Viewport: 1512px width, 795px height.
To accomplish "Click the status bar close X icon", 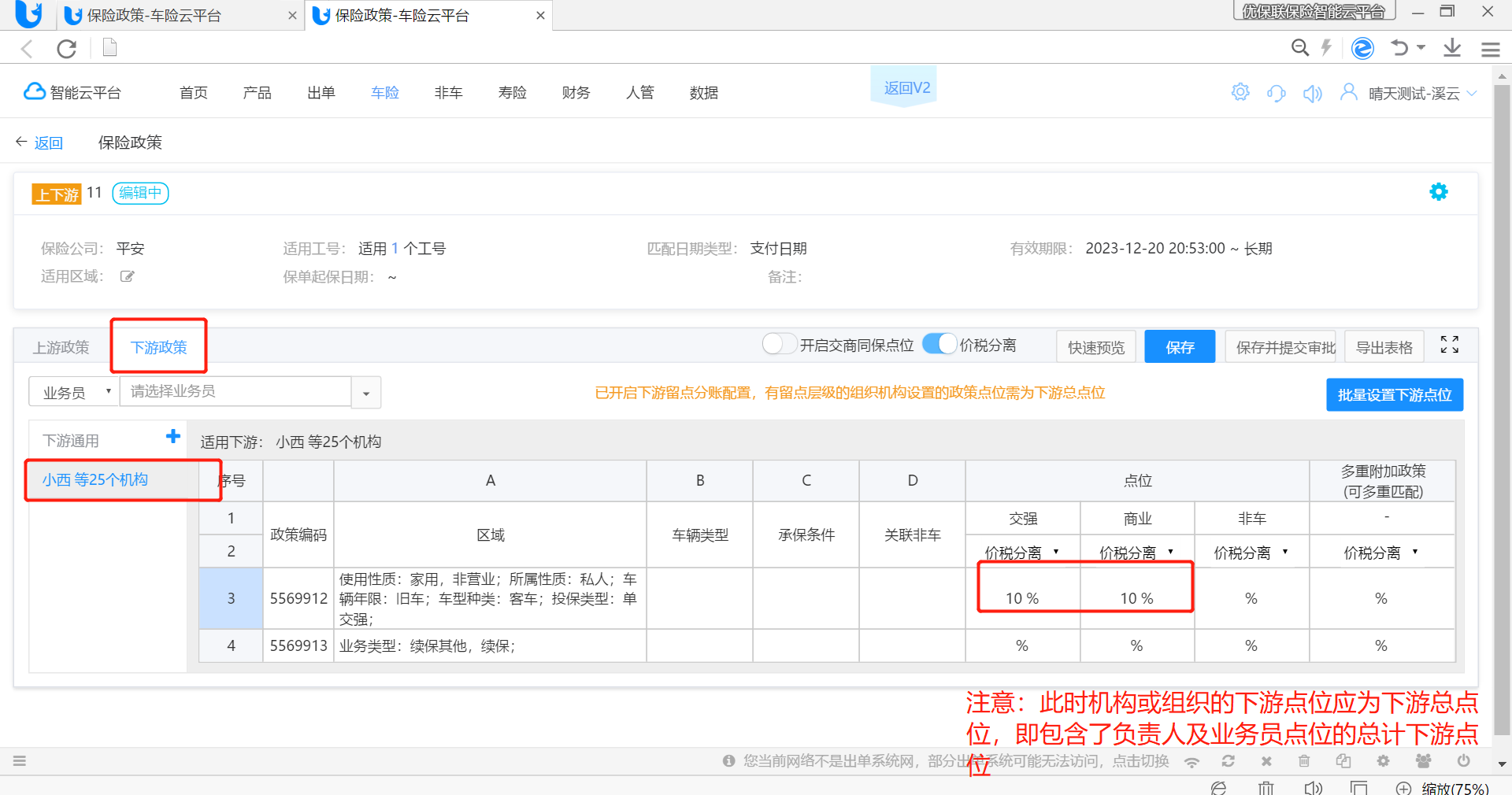I will pyautogui.click(x=1266, y=761).
